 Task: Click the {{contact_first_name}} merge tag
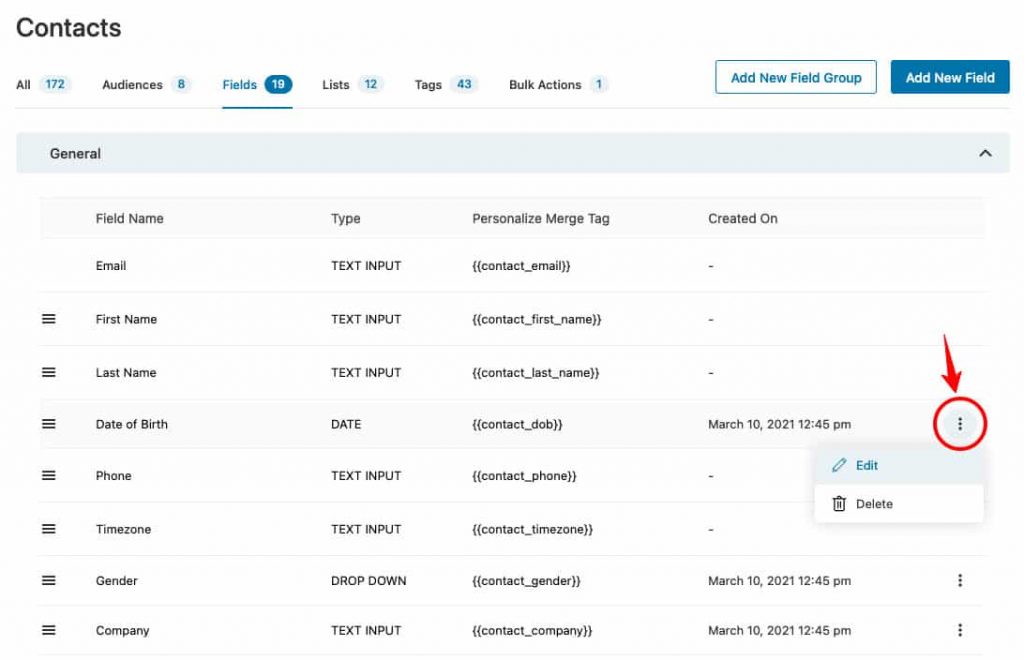(x=537, y=319)
